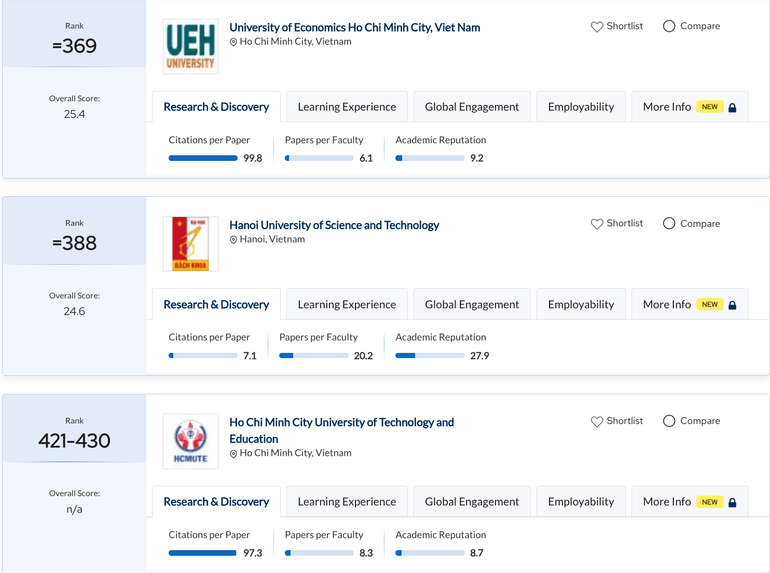Open More Info tab for Hanoi University
Screen dimensions: 770x573
coord(667,304)
